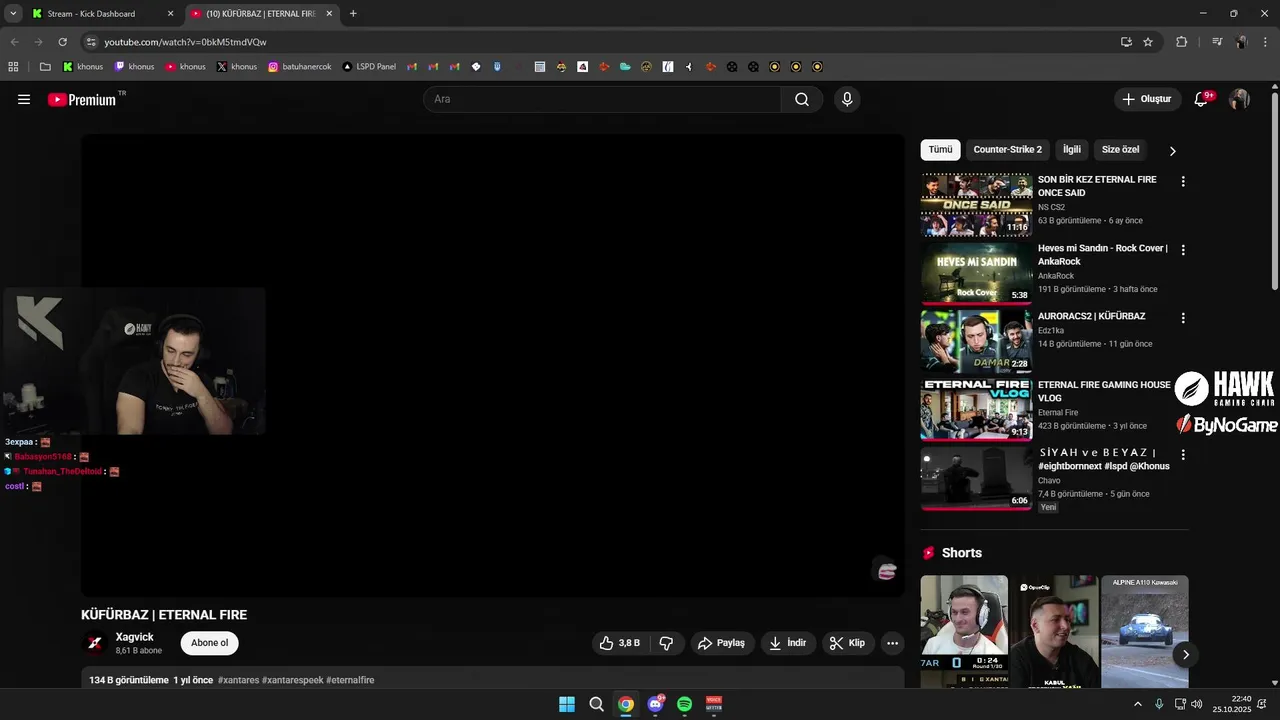
Task: Click the #eternalfire hashtag
Action: click(x=350, y=680)
